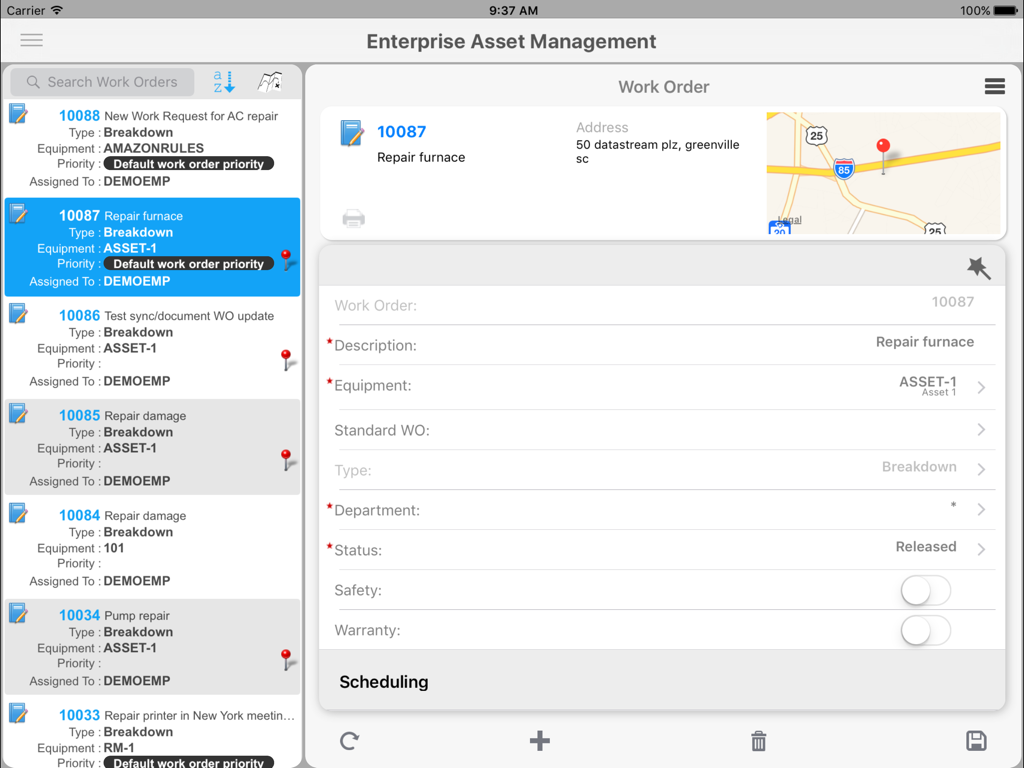Click the magic wand icon on form panel
Image resolution: width=1024 pixels, height=768 pixels.
coord(978,268)
